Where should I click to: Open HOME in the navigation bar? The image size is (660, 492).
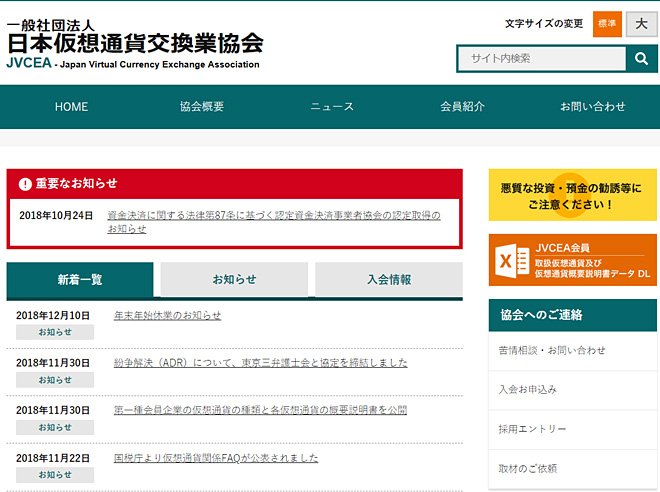tap(72, 107)
